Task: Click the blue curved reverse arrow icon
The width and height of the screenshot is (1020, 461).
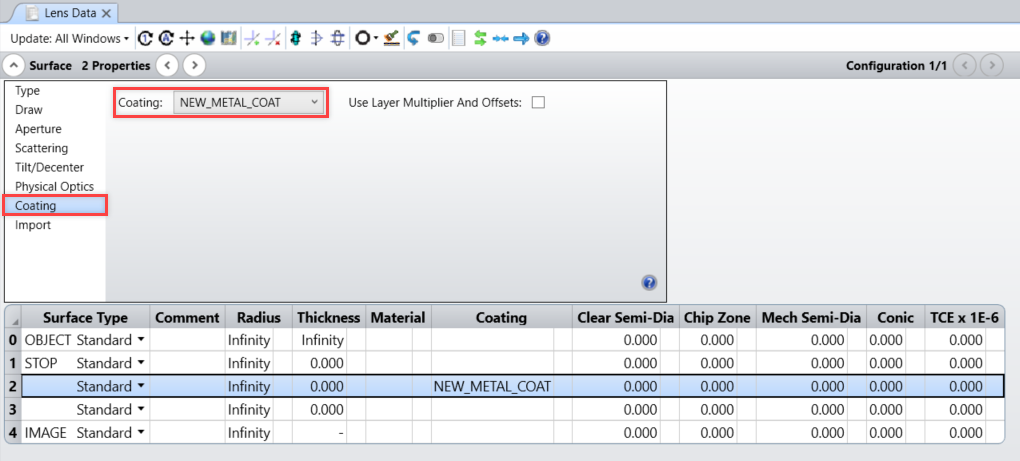Action: pyautogui.click(x=413, y=39)
